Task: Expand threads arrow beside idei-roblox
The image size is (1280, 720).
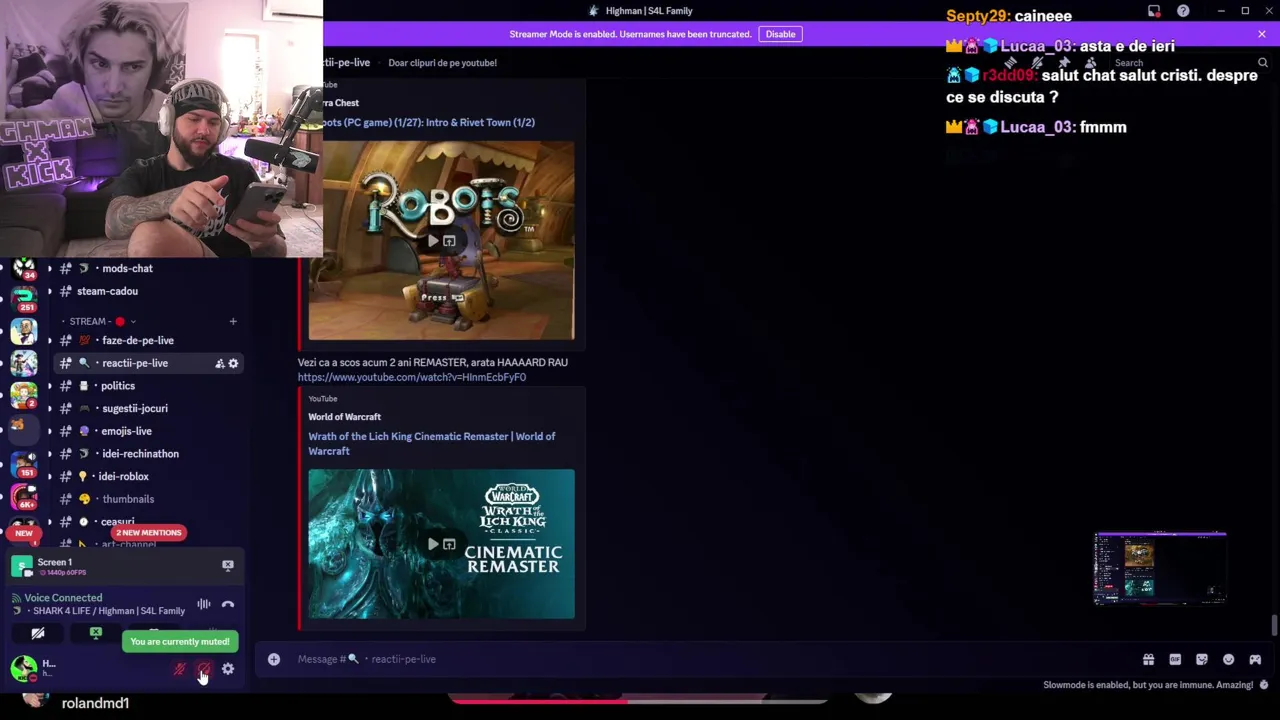Action: 49,477
